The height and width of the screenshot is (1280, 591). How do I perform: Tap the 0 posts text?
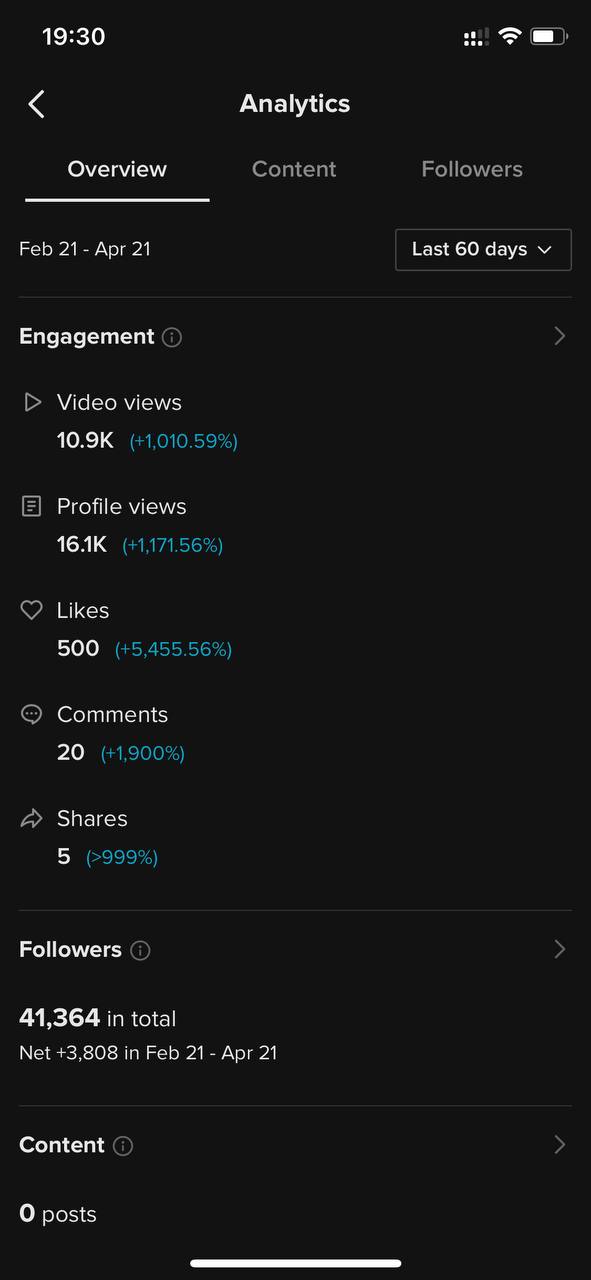pos(58,1214)
